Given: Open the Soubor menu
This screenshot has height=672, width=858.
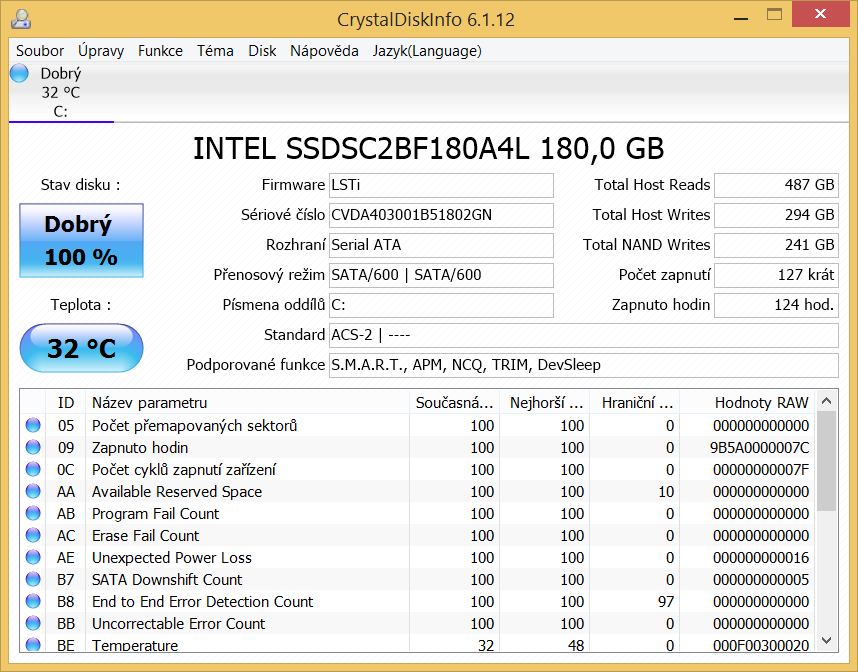Looking at the screenshot, I should (x=40, y=51).
